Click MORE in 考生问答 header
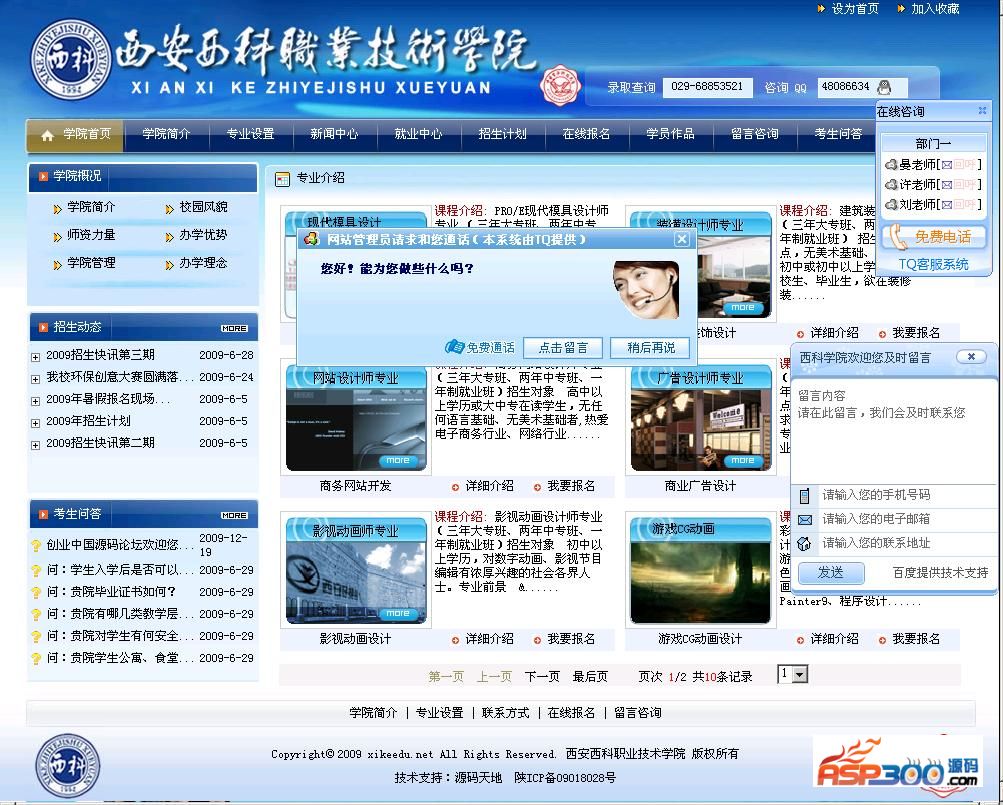1003x805 pixels. (234, 515)
